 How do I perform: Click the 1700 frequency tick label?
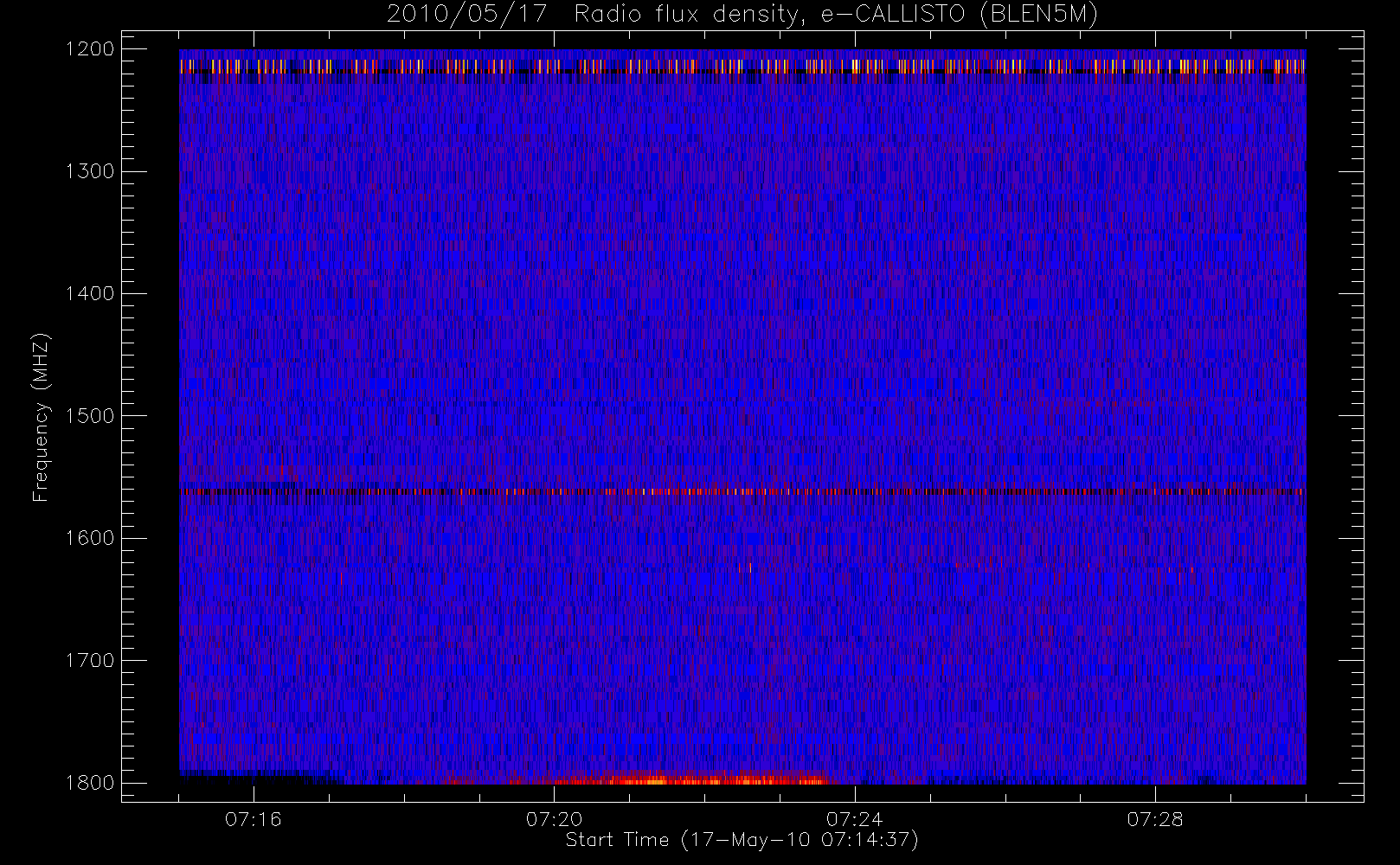click(x=90, y=661)
